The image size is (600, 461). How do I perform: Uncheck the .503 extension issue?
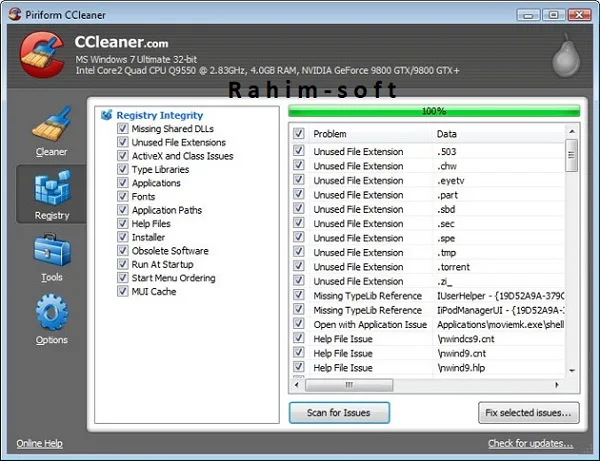click(x=298, y=151)
